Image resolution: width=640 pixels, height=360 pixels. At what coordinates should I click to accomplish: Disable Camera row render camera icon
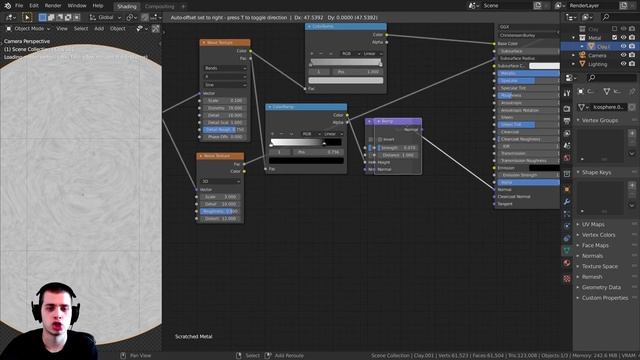(632, 55)
